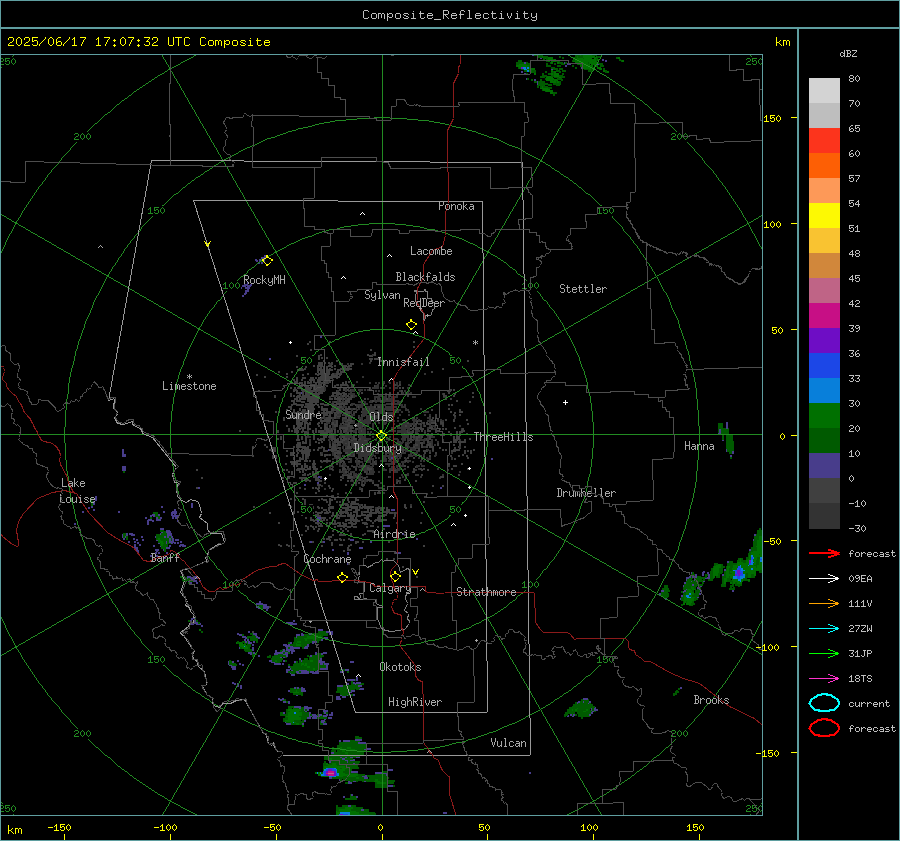This screenshot has height=841, width=900.
Task: Click the green 31JP arrow icon
Action: click(x=824, y=653)
